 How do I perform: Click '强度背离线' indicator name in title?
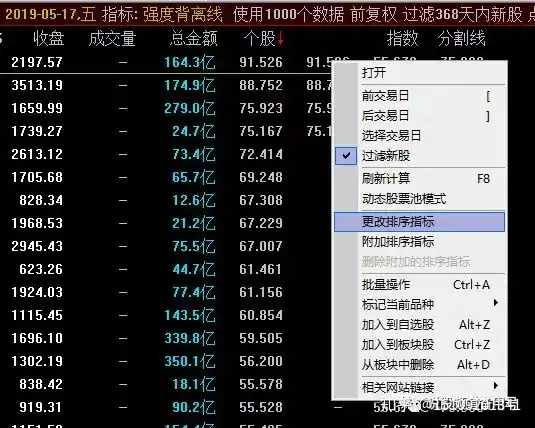tap(183, 14)
